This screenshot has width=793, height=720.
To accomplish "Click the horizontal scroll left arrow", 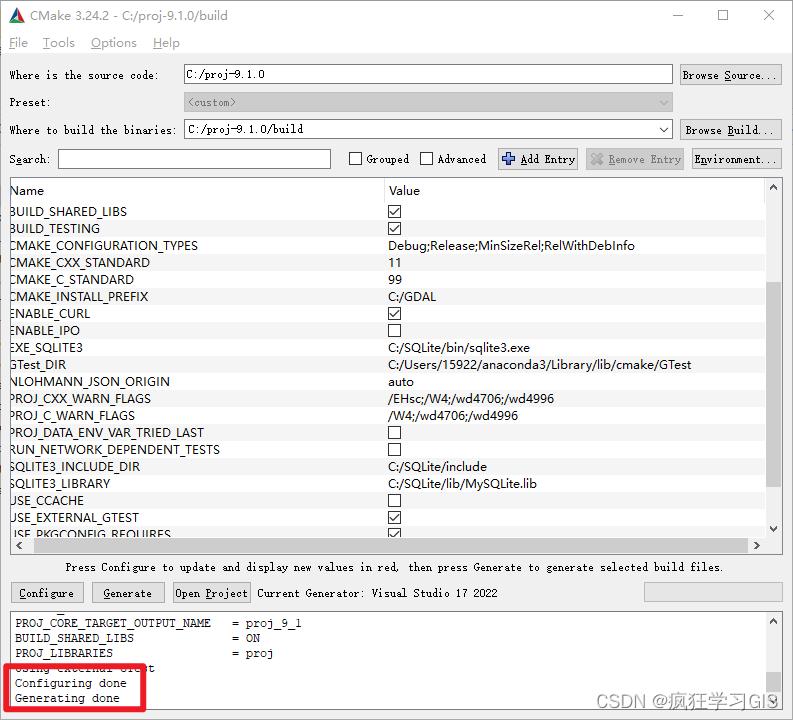I will click(x=19, y=546).
